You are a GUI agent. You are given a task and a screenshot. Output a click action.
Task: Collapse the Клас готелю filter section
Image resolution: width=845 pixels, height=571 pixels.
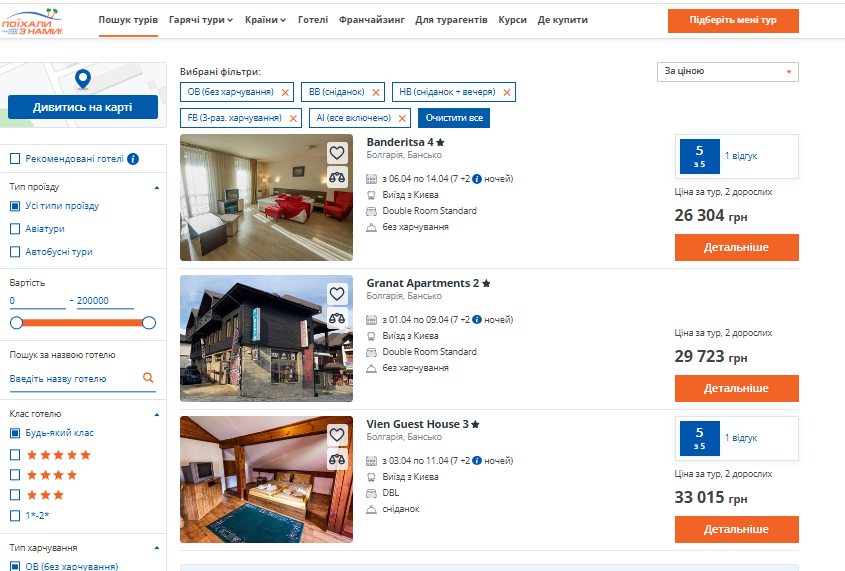tap(156, 414)
